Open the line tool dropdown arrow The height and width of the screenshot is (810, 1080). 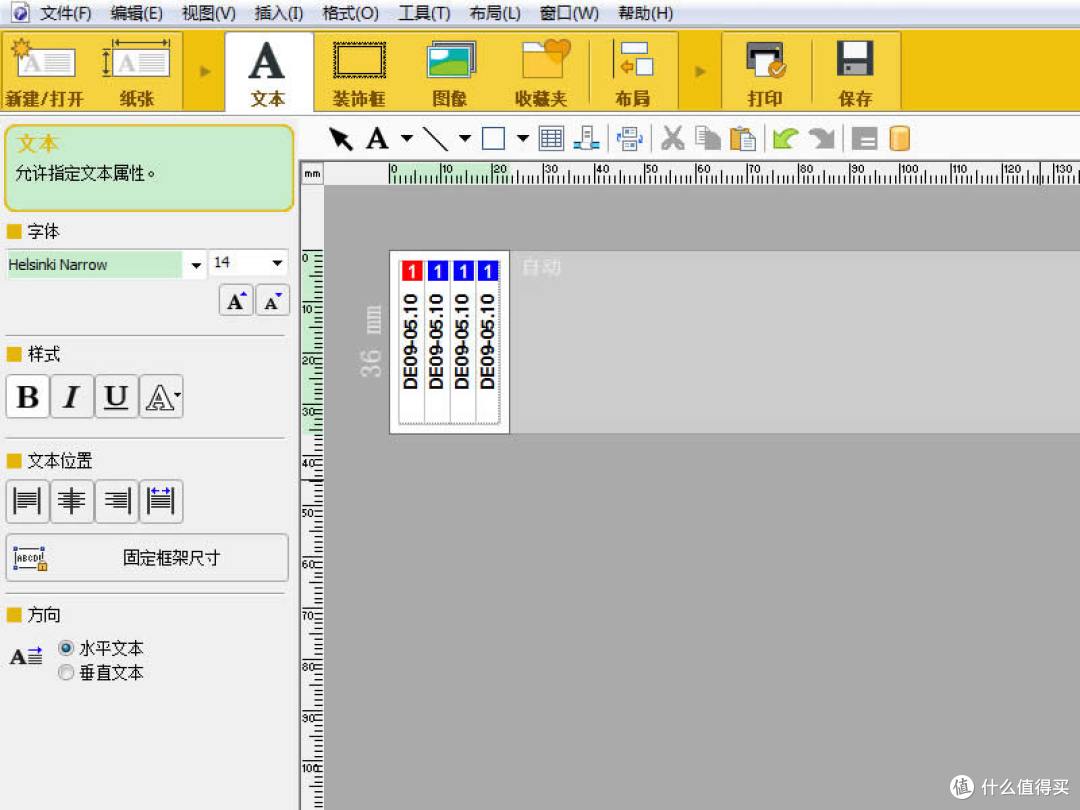pos(465,138)
